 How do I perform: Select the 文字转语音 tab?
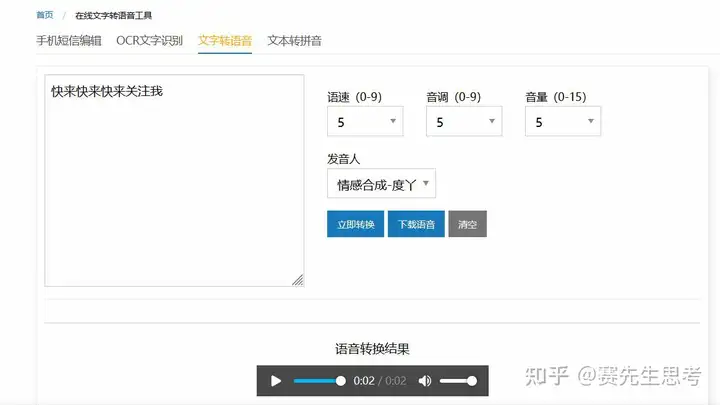225,41
